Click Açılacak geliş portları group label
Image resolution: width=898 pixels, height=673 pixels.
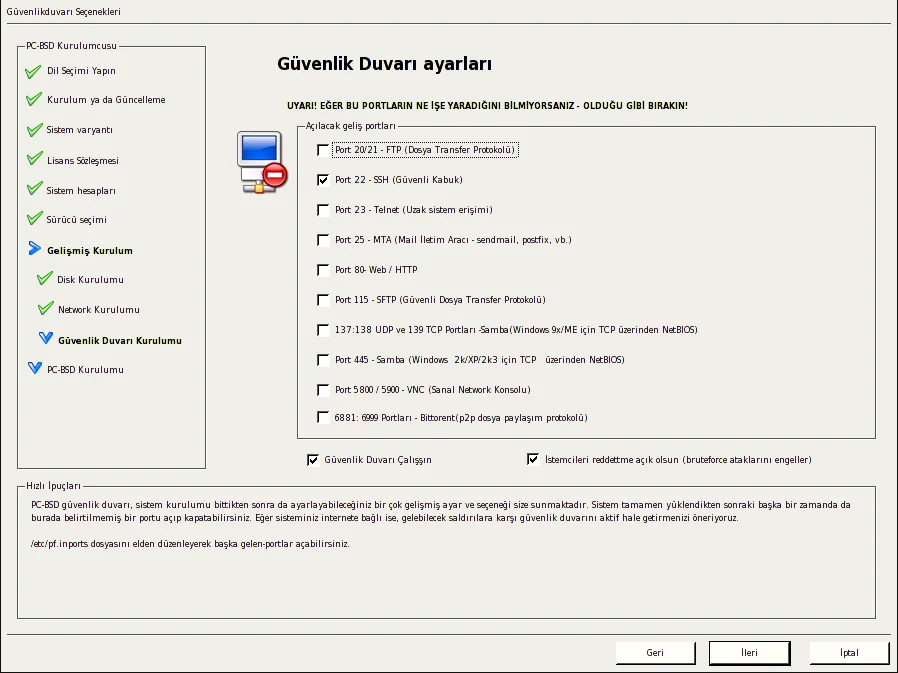(350, 126)
